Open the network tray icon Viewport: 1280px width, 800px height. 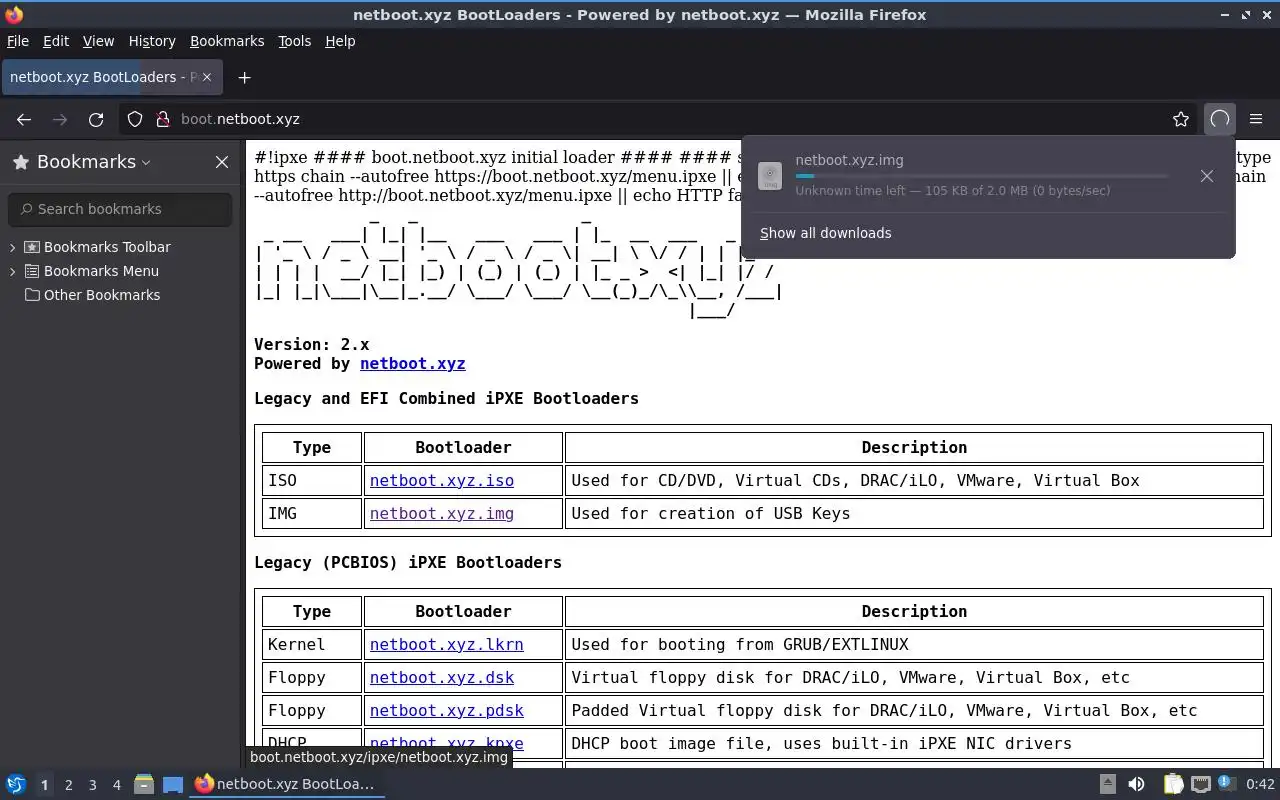1201,785
